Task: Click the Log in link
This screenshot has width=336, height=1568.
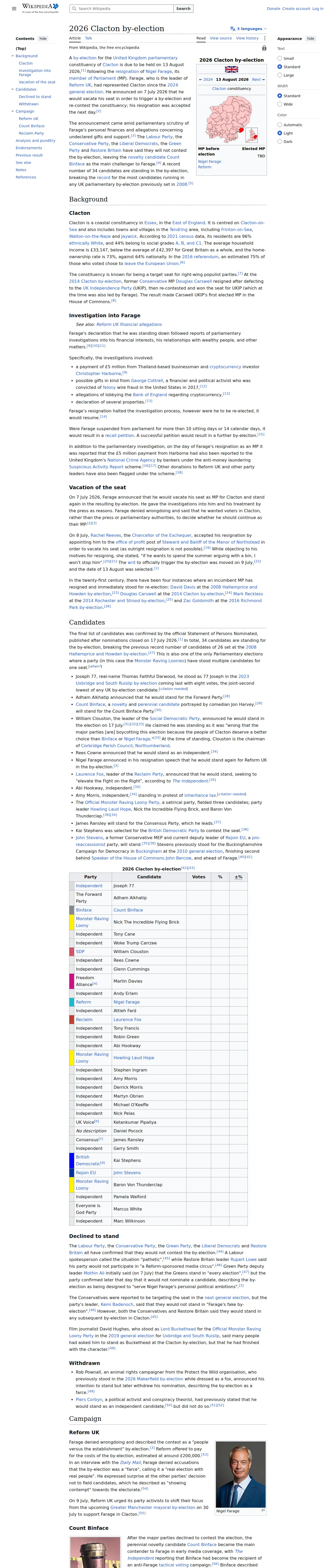Action: pos(318,9)
